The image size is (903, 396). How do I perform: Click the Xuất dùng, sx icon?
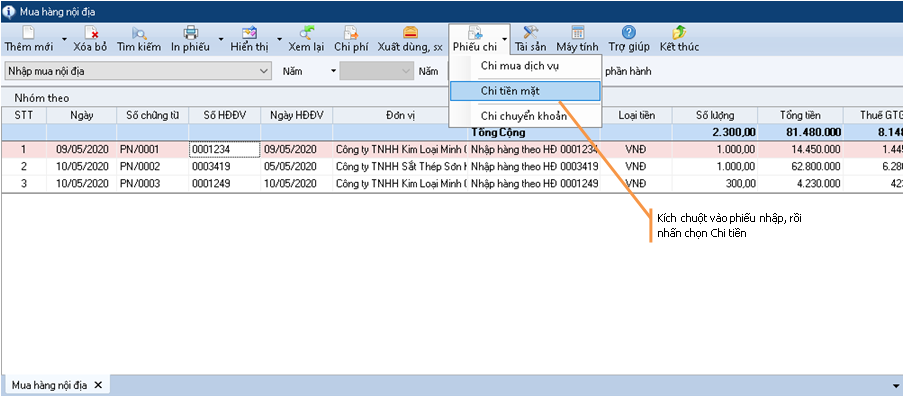[409, 33]
